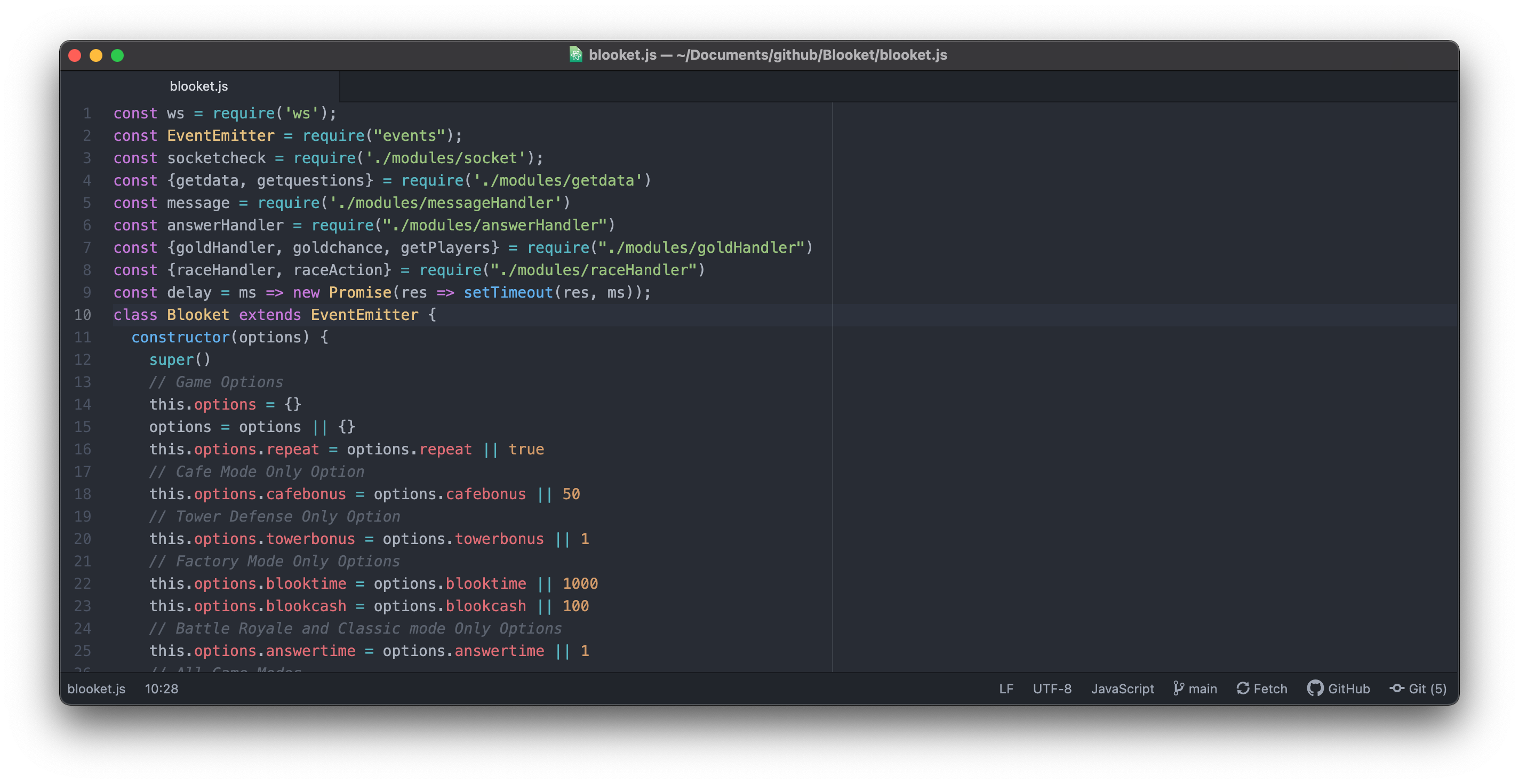Click the empty tab strip area

[884, 86]
